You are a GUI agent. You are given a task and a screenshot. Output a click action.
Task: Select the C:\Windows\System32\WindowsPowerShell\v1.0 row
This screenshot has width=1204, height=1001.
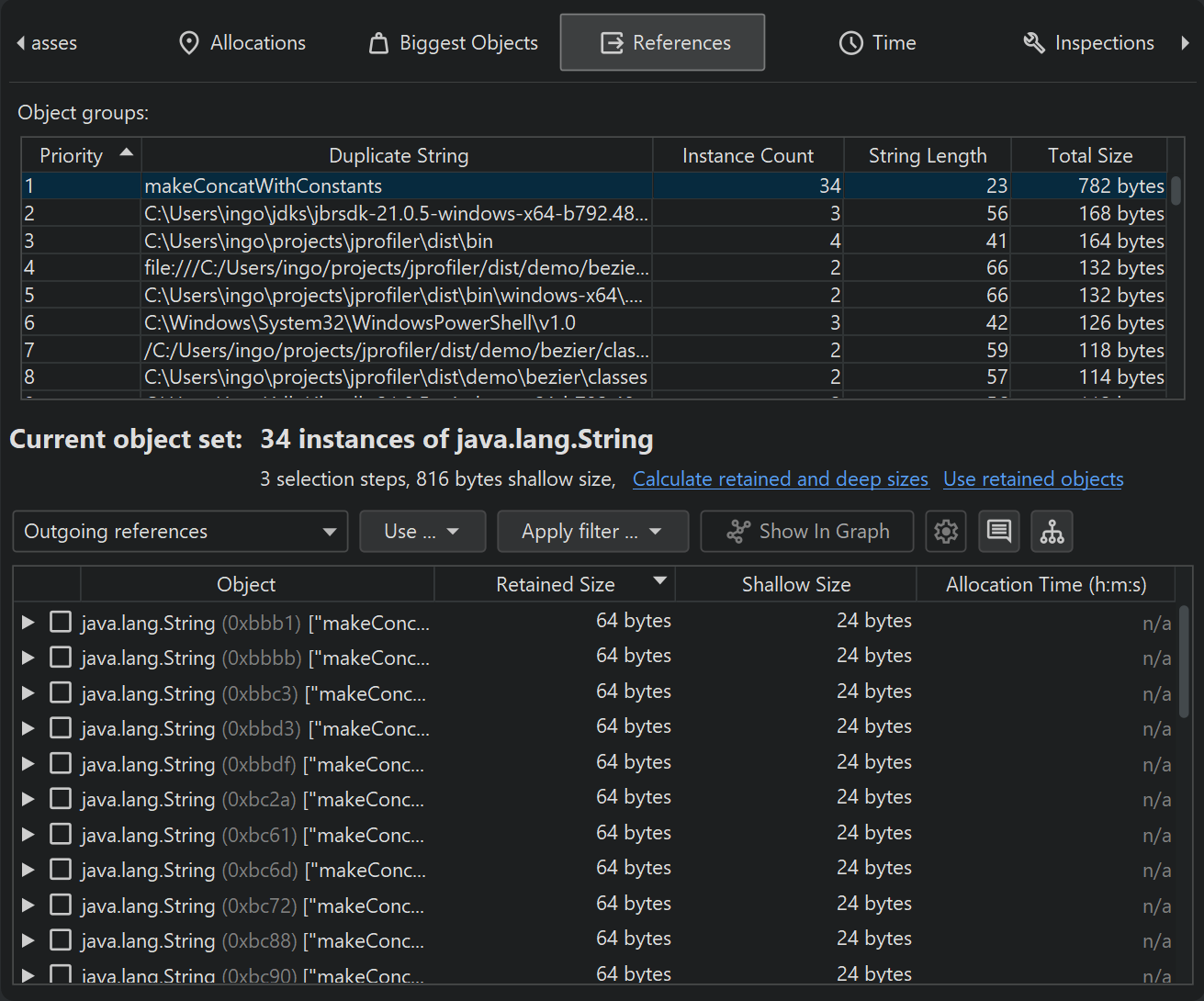[360, 323]
